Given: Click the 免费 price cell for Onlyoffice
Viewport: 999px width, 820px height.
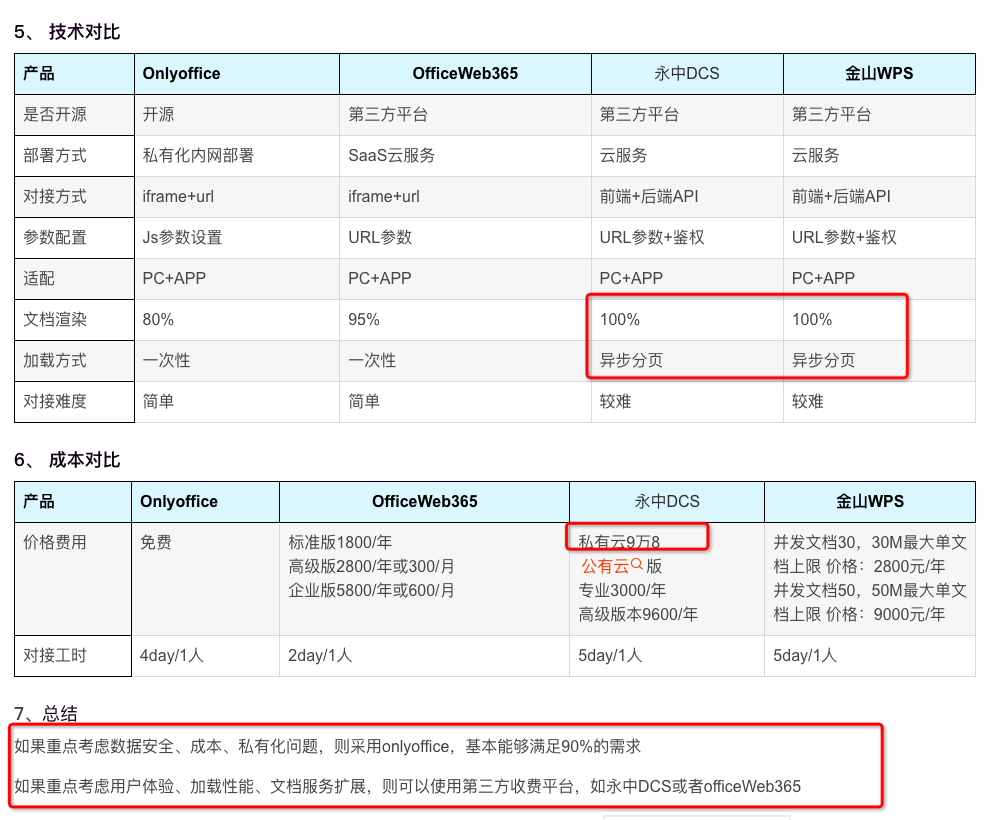Looking at the screenshot, I should 156,543.
